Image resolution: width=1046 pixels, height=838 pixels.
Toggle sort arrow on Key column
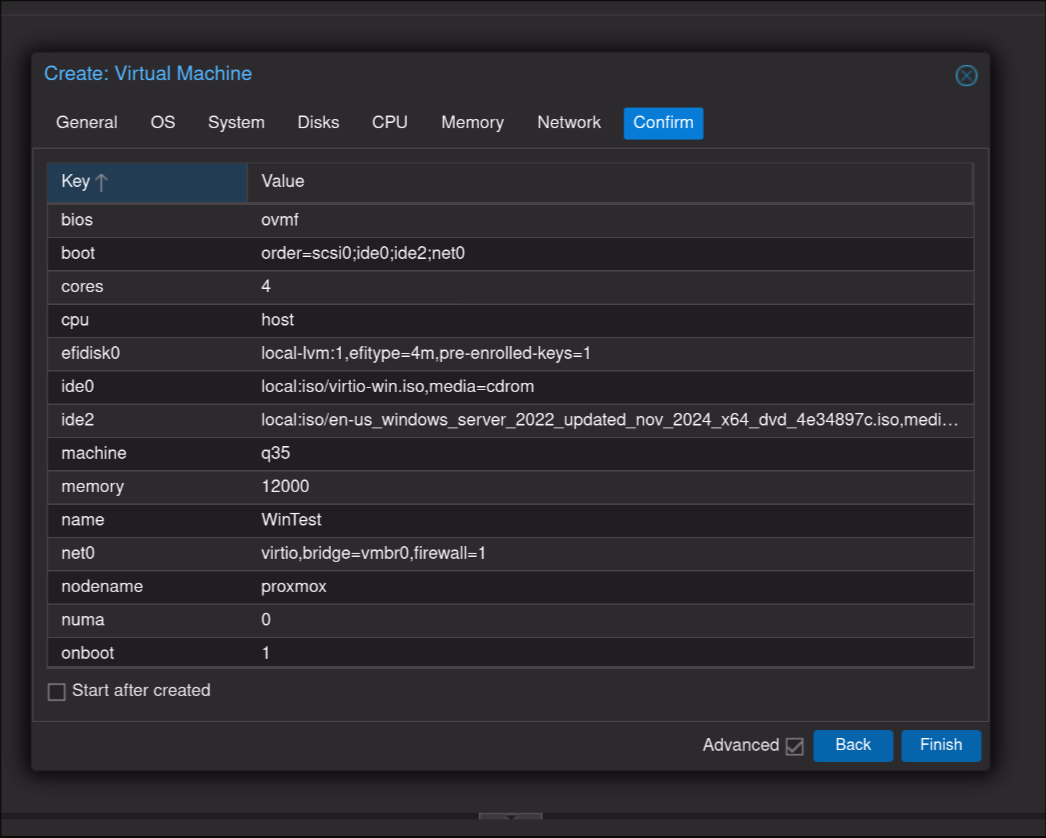(101, 182)
